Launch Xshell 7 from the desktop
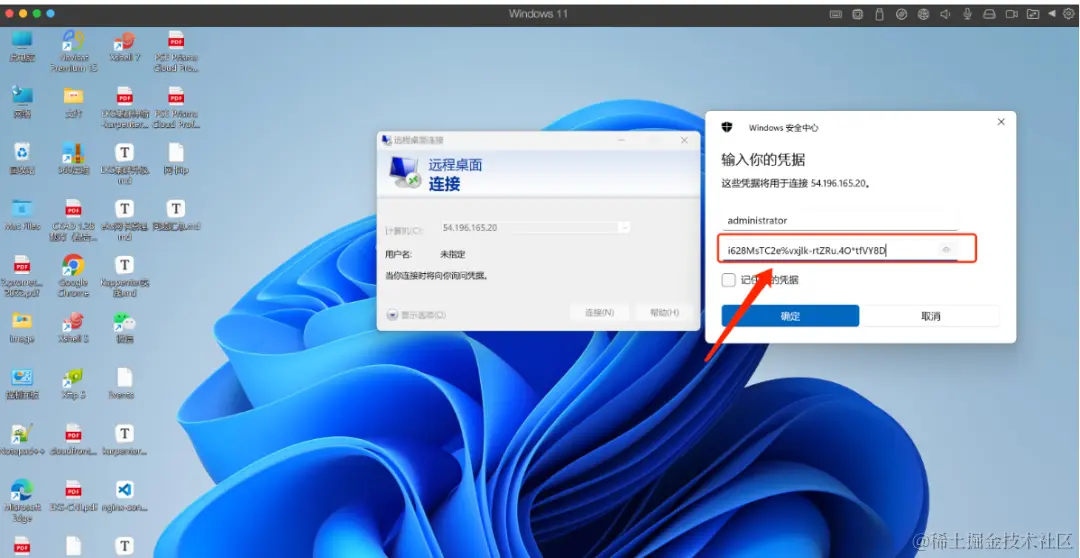The height and width of the screenshot is (558, 1080). (x=124, y=47)
